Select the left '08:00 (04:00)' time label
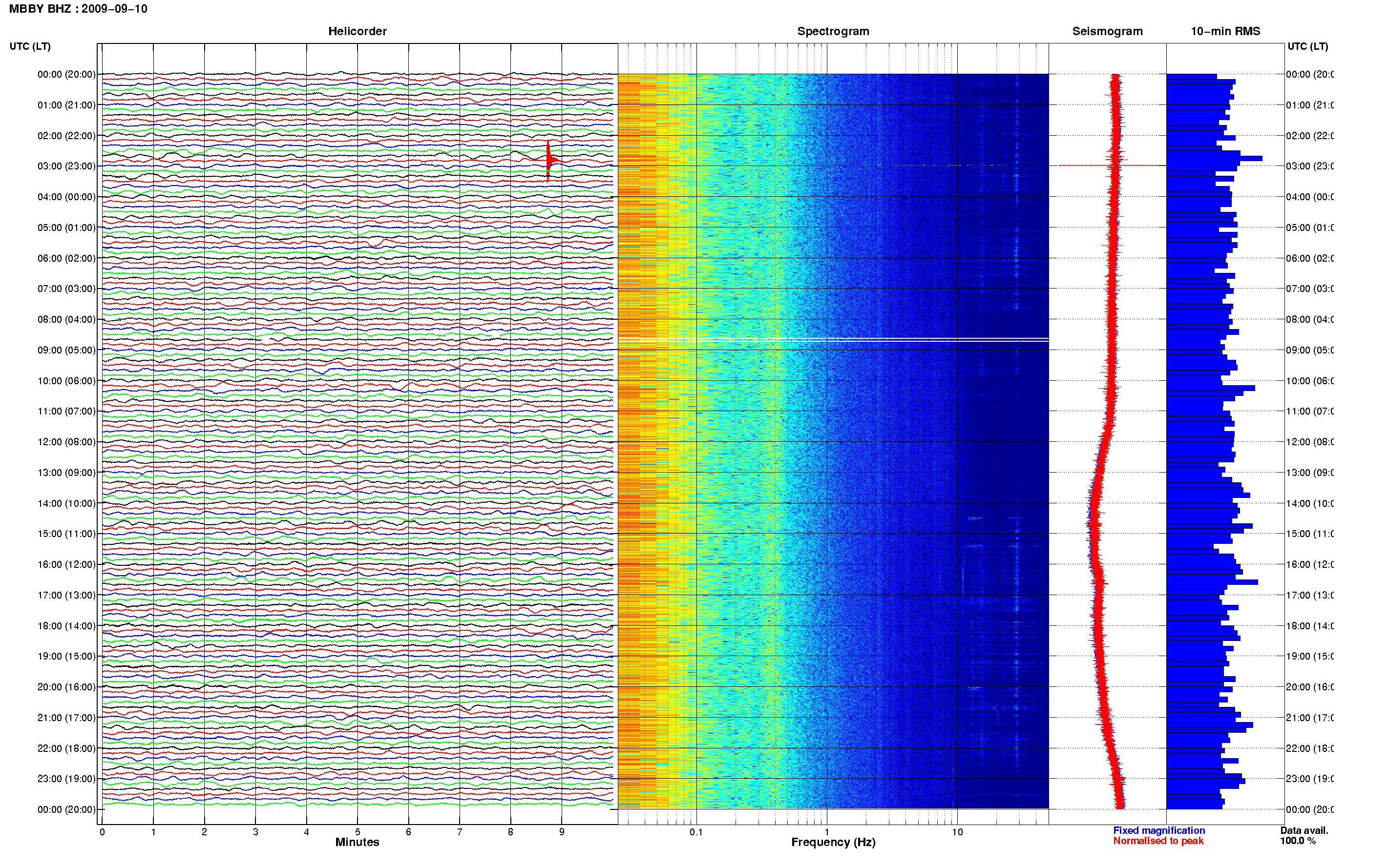The image size is (1389, 868). pos(66,319)
